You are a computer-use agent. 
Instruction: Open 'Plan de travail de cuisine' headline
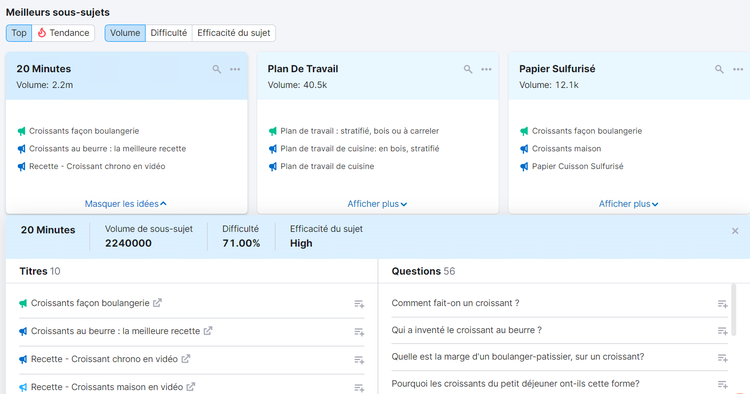327,166
